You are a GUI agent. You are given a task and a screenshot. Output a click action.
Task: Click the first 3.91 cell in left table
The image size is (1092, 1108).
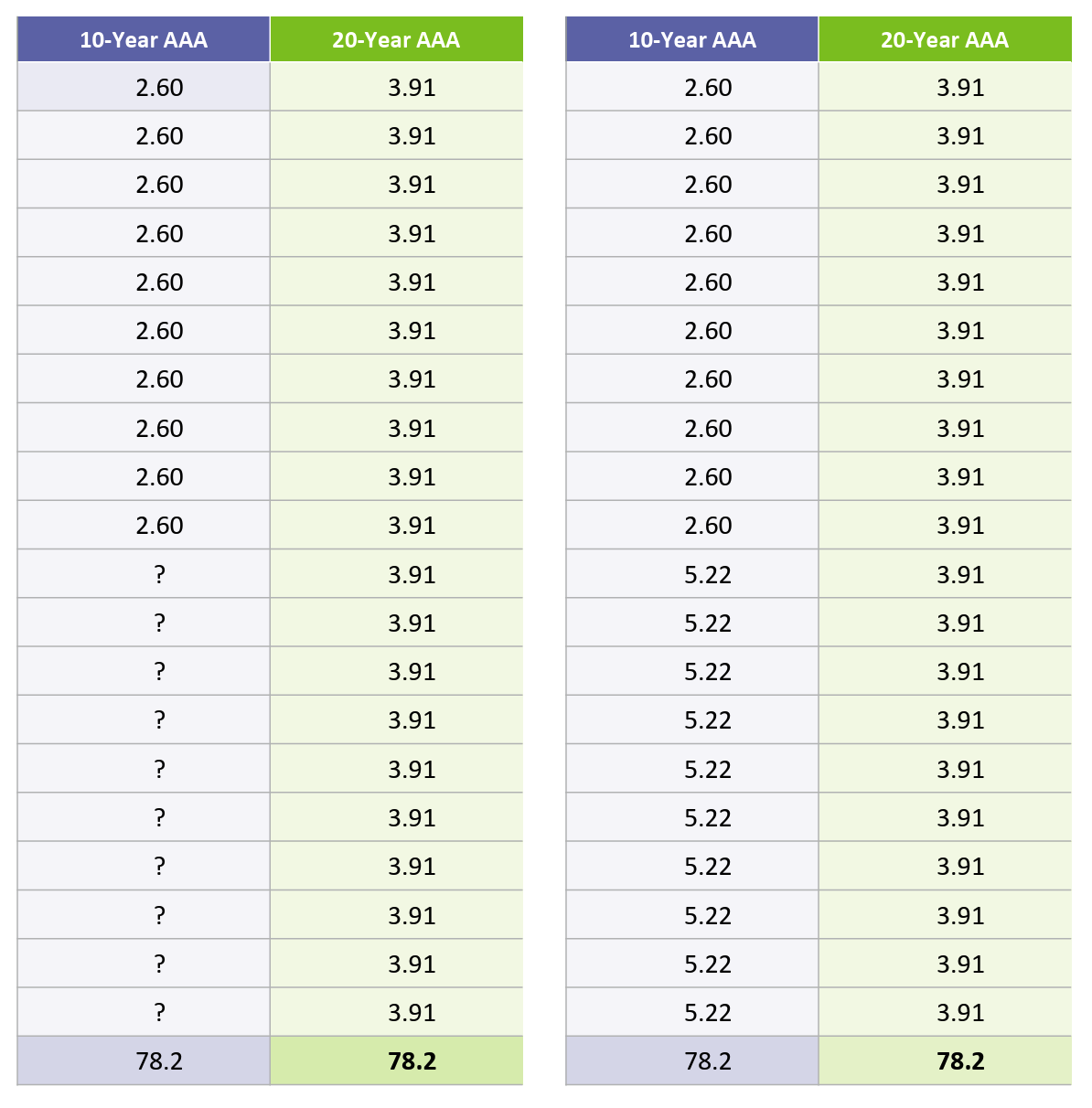tap(412, 88)
